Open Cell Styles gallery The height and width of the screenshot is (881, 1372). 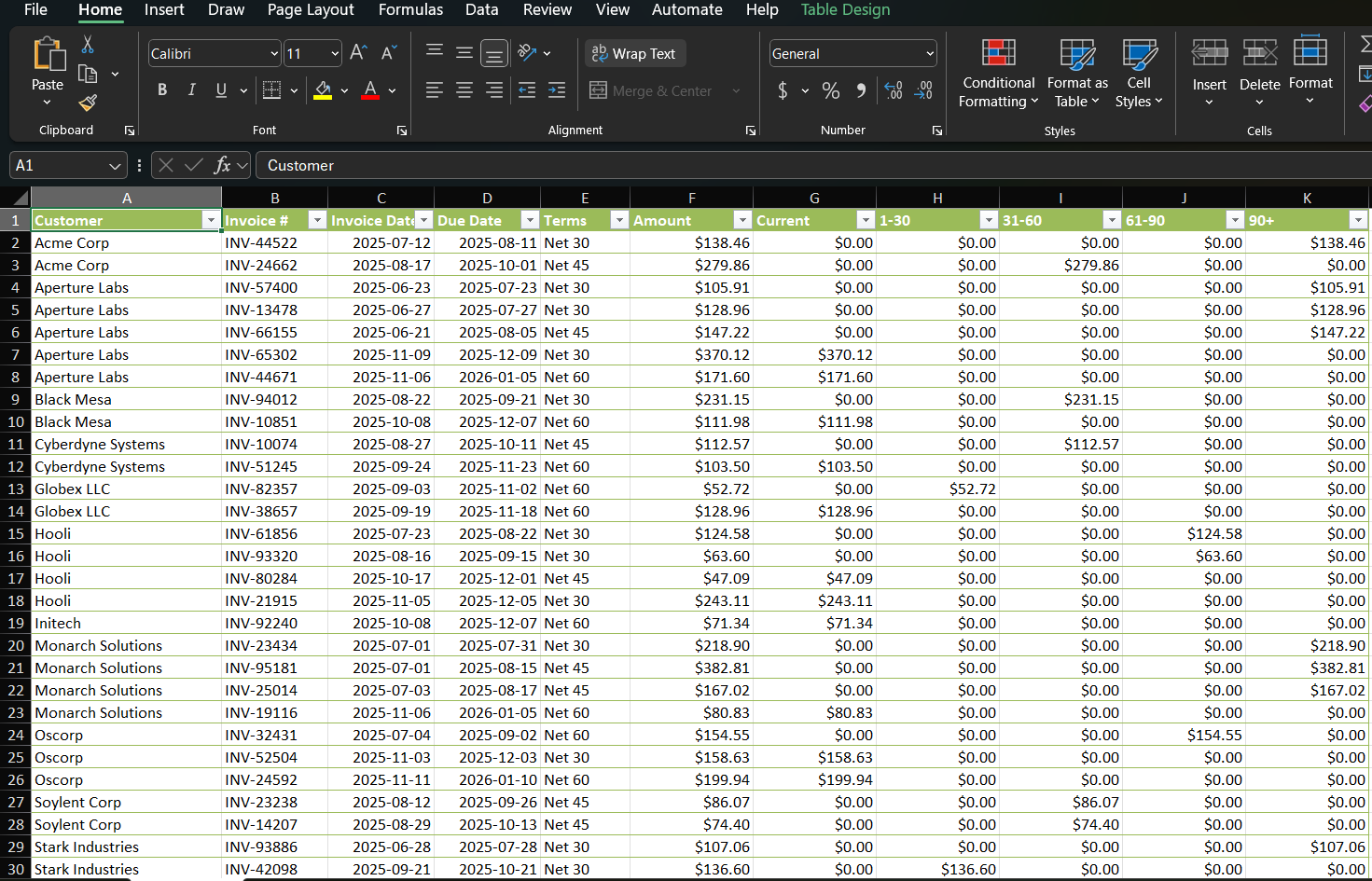[1139, 74]
